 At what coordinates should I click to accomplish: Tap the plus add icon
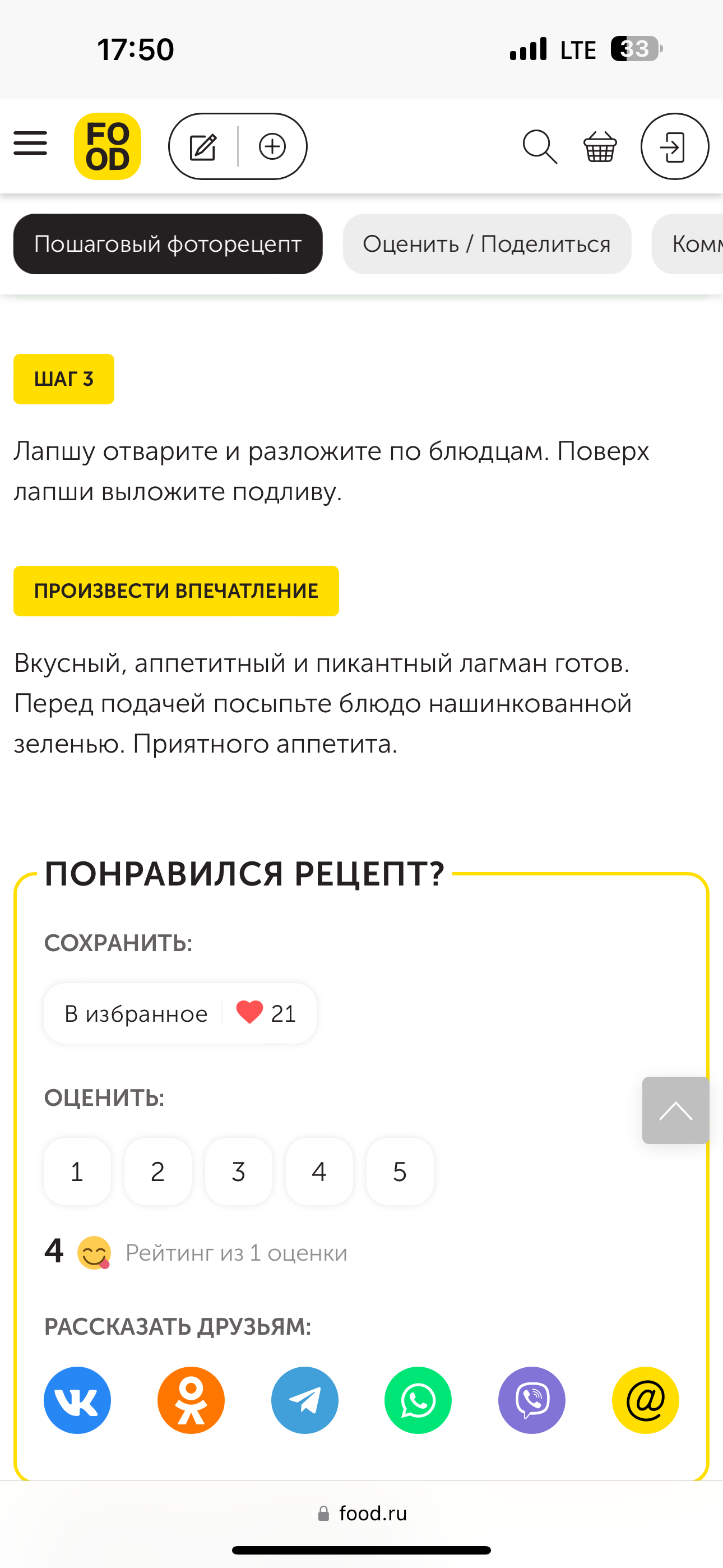pos(272,147)
